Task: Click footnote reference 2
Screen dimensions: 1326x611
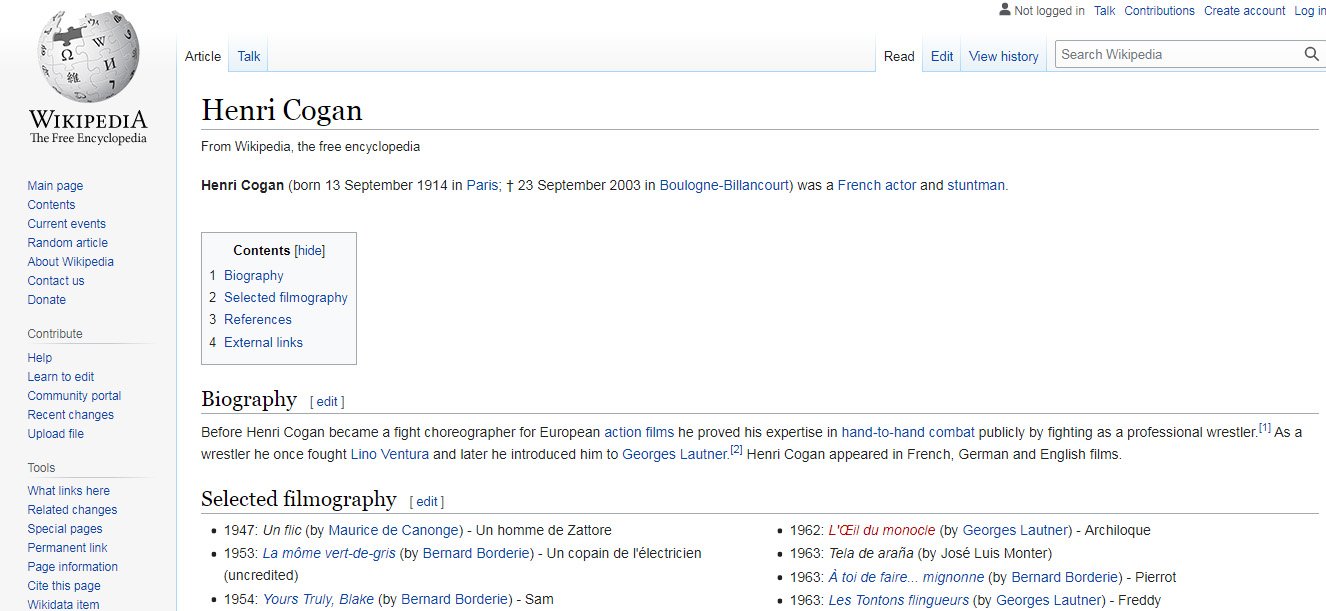Action: click(x=735, y=450)
